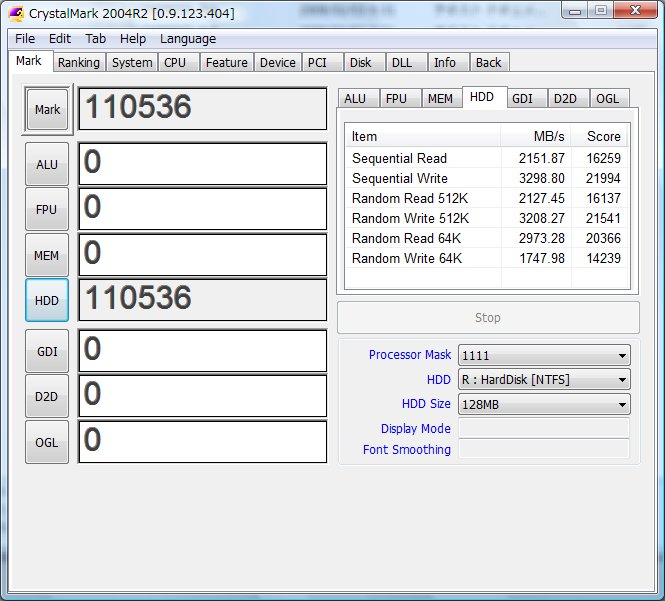
Task: Switch to the Device tab
Action: point(278,62)
